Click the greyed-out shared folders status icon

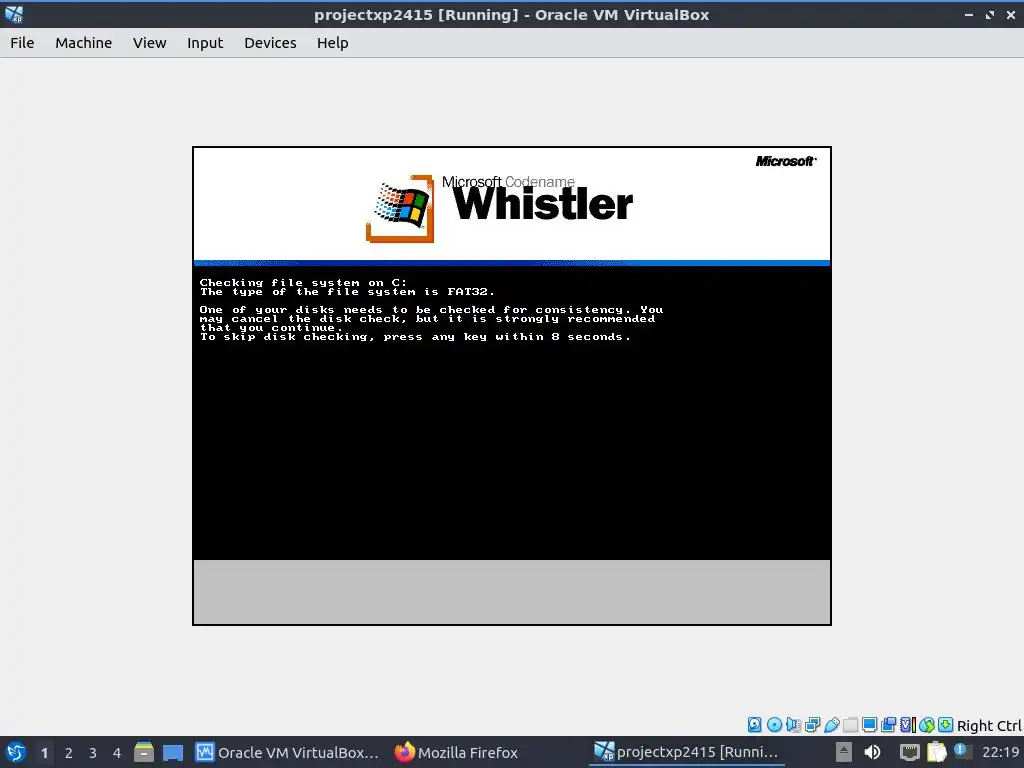coord(850,724)
